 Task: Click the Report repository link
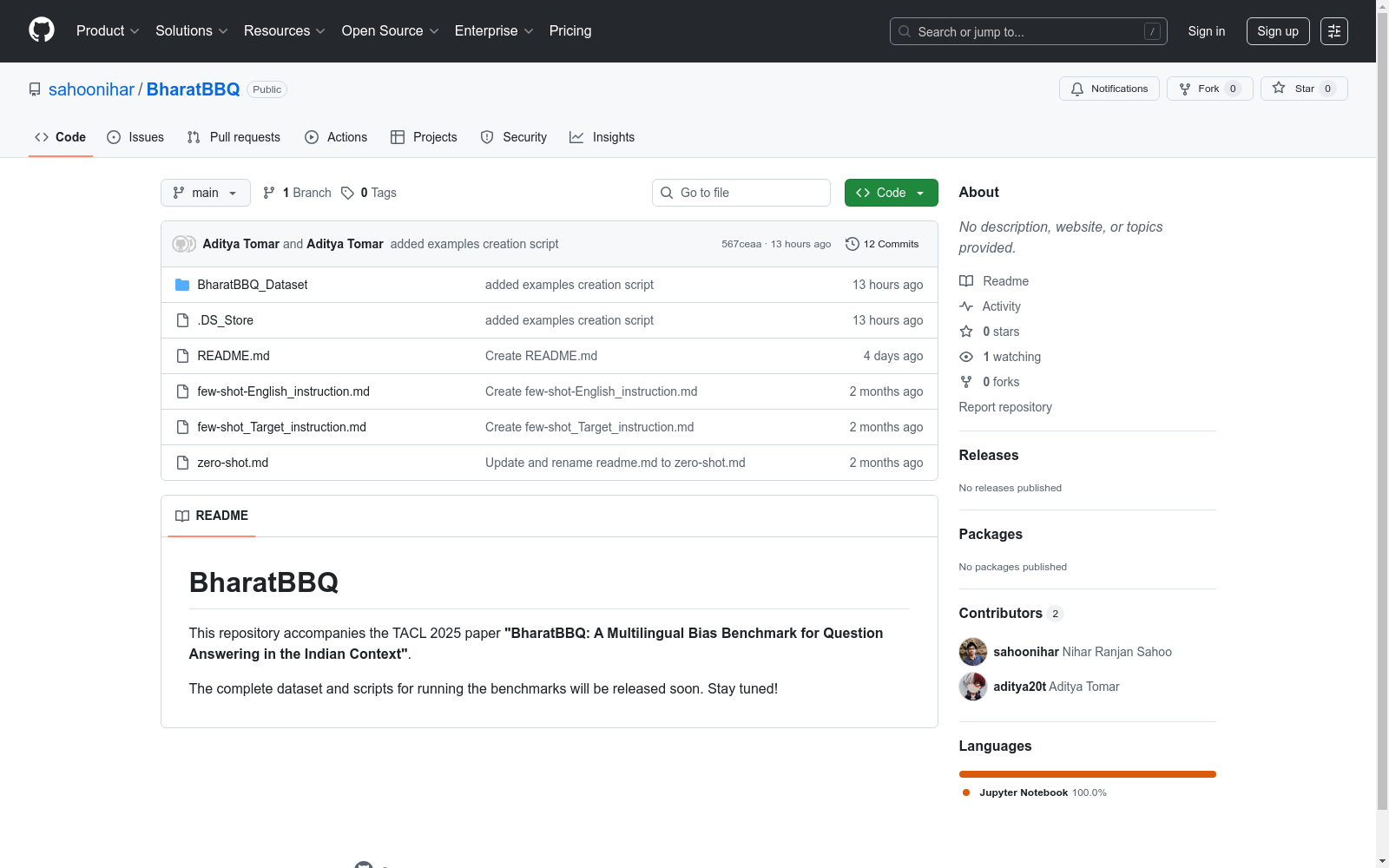point(1005,407)
